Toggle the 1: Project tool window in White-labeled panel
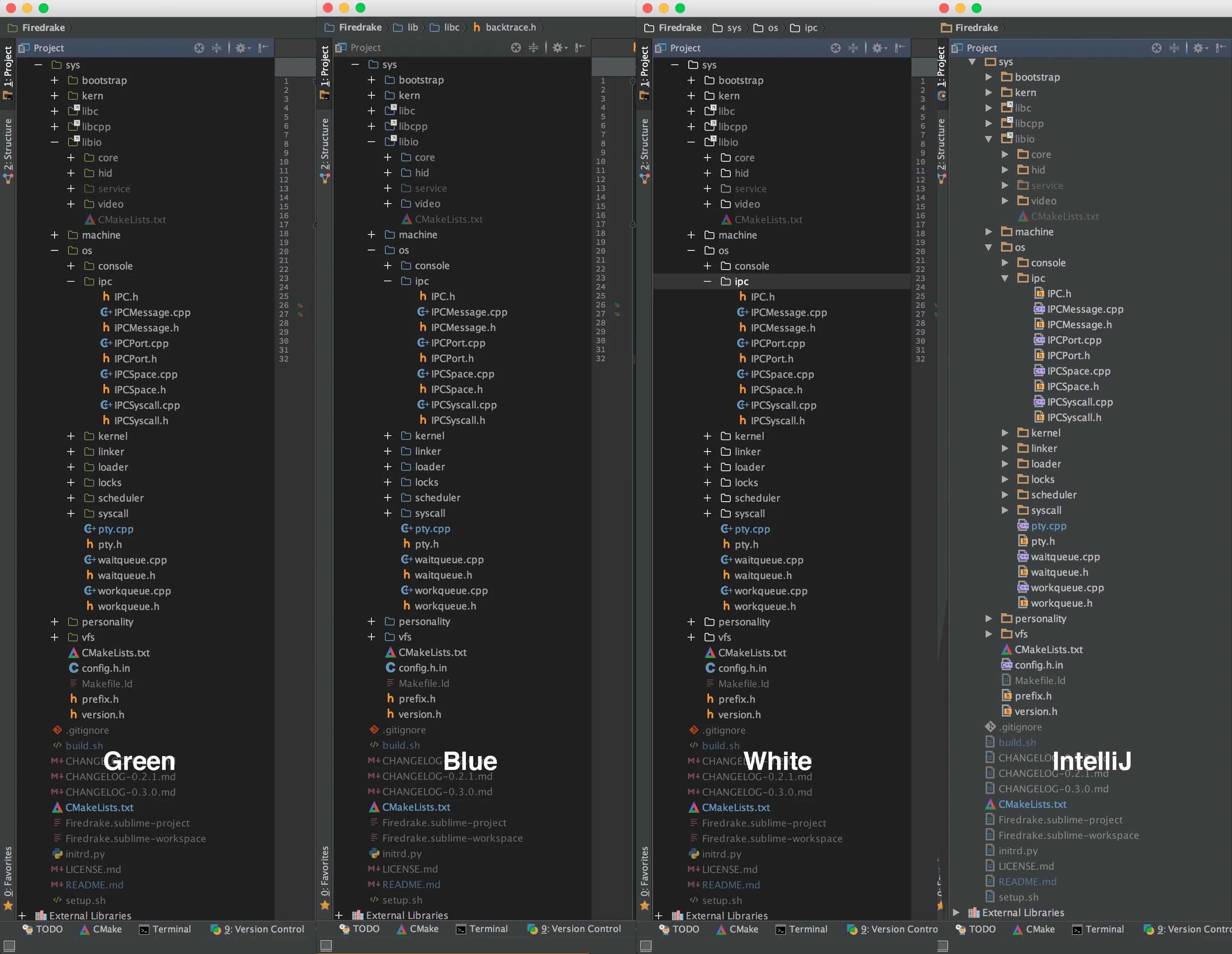1232x954 pixels. click(x=644, y=67)
